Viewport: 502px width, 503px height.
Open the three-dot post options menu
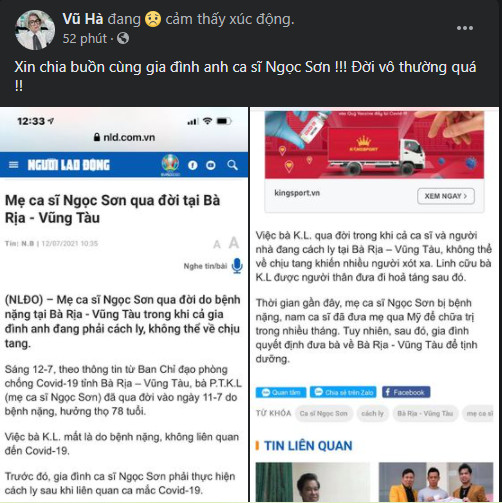465,28
